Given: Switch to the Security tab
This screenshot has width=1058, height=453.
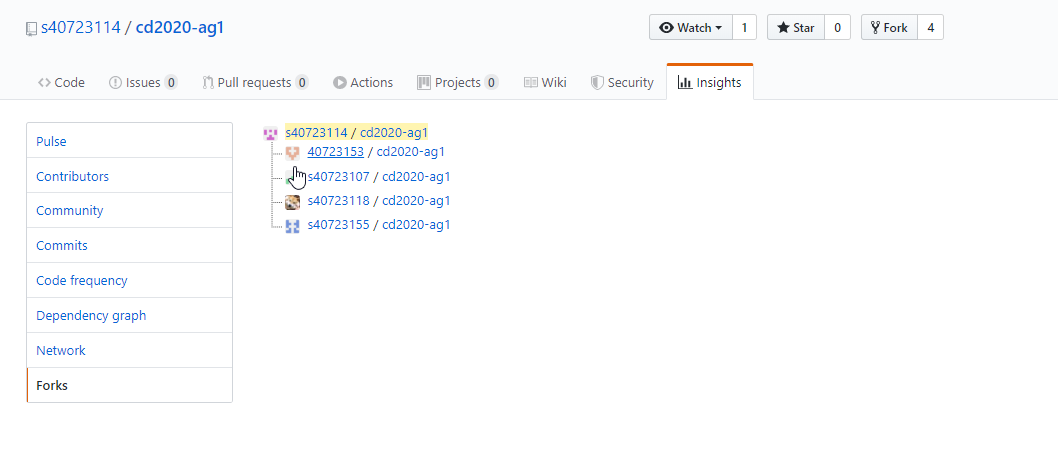Looking at the screenshot, I should 622,83.
